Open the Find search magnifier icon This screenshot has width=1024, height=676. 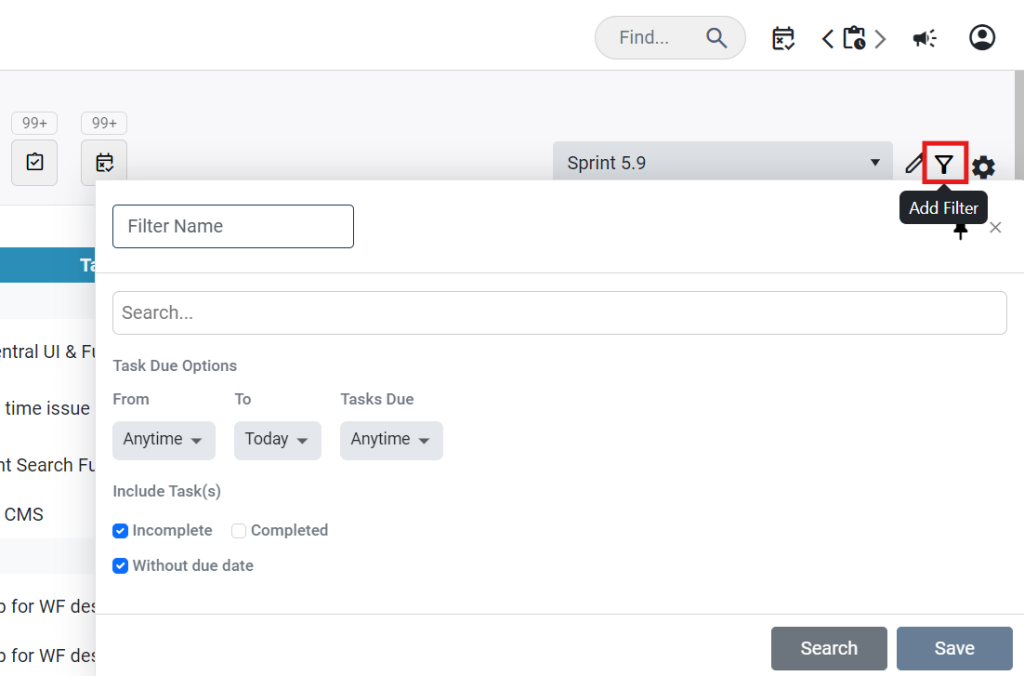[716, 37]
